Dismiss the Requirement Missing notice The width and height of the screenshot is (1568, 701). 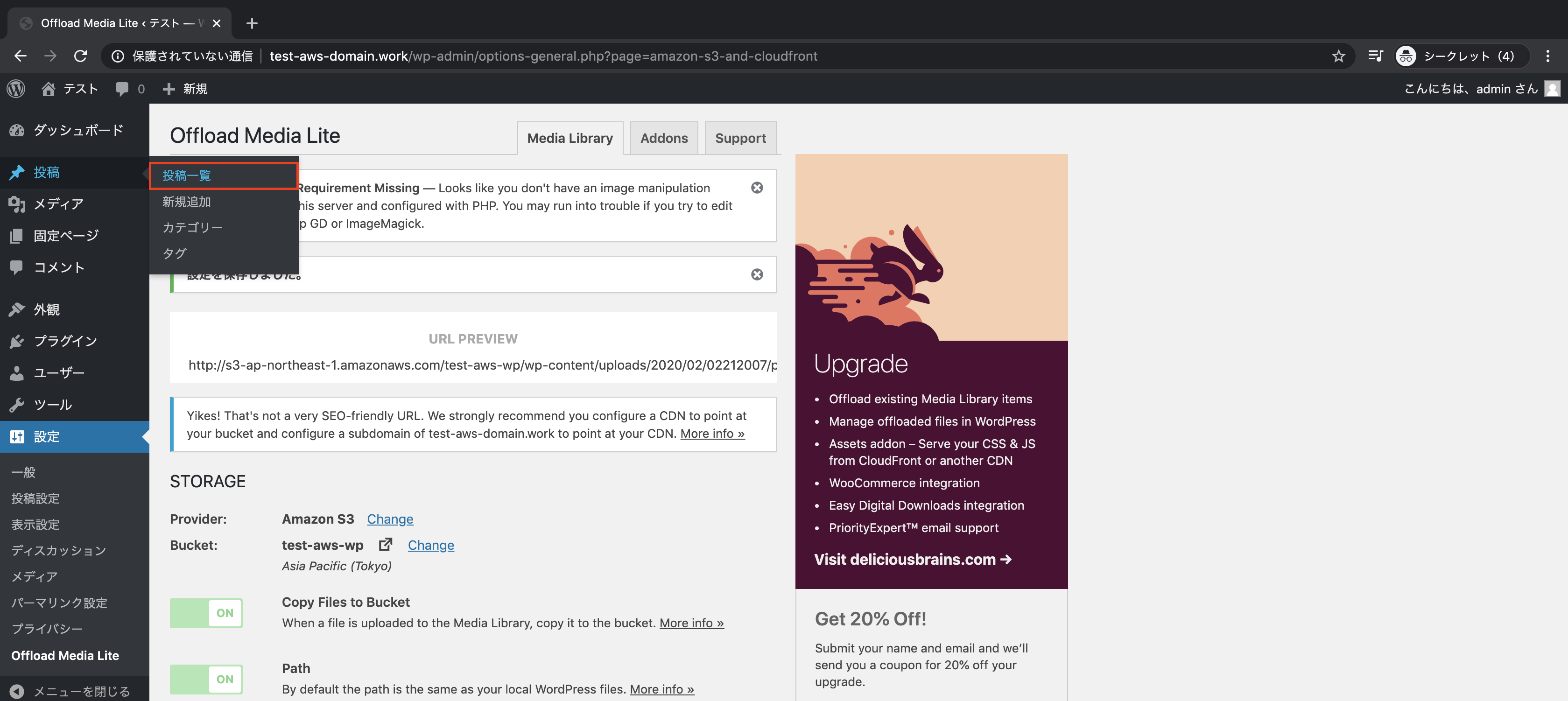pos(757,188)
